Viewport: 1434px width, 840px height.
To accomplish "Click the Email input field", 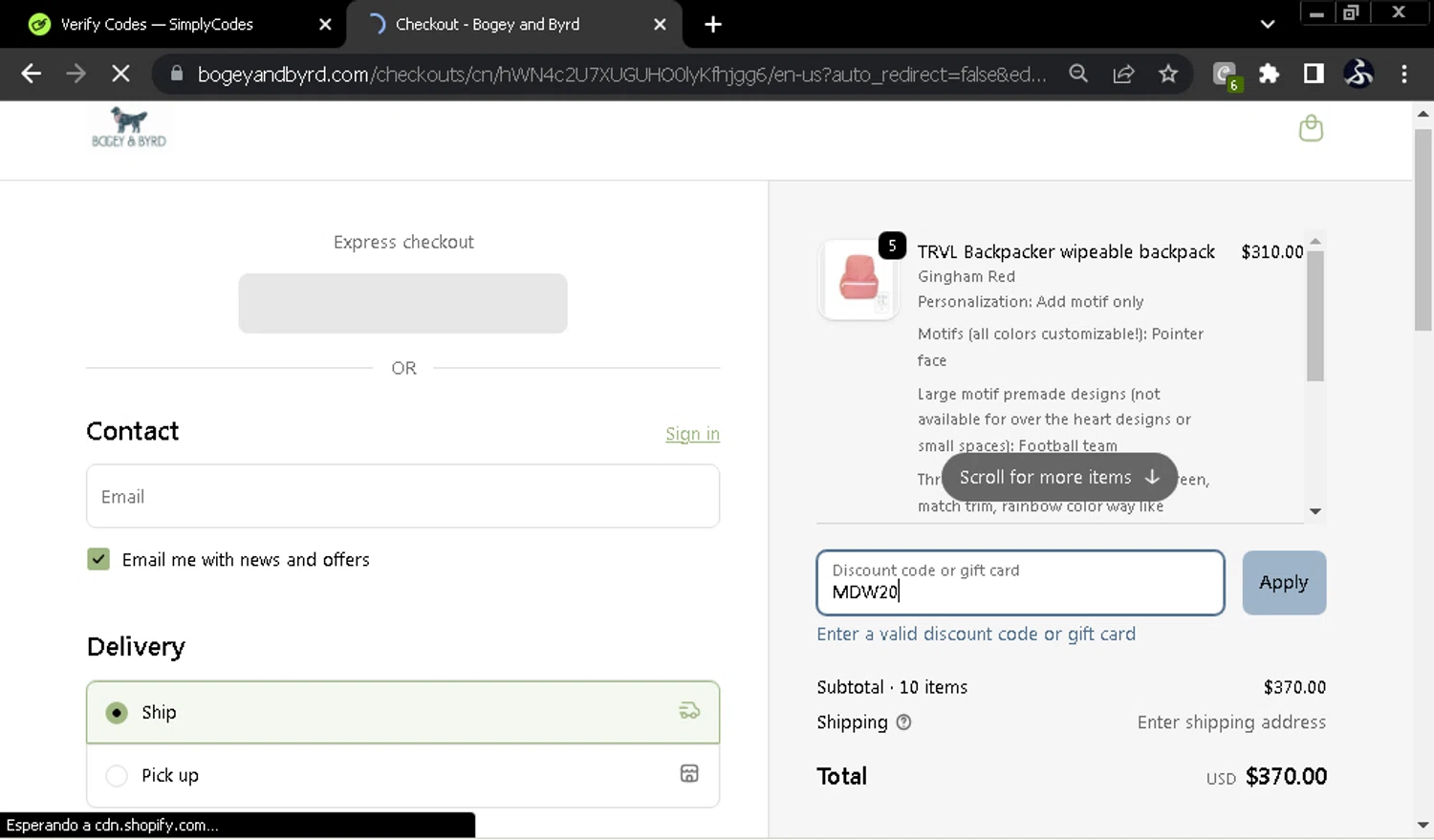I will click(402, 496).
